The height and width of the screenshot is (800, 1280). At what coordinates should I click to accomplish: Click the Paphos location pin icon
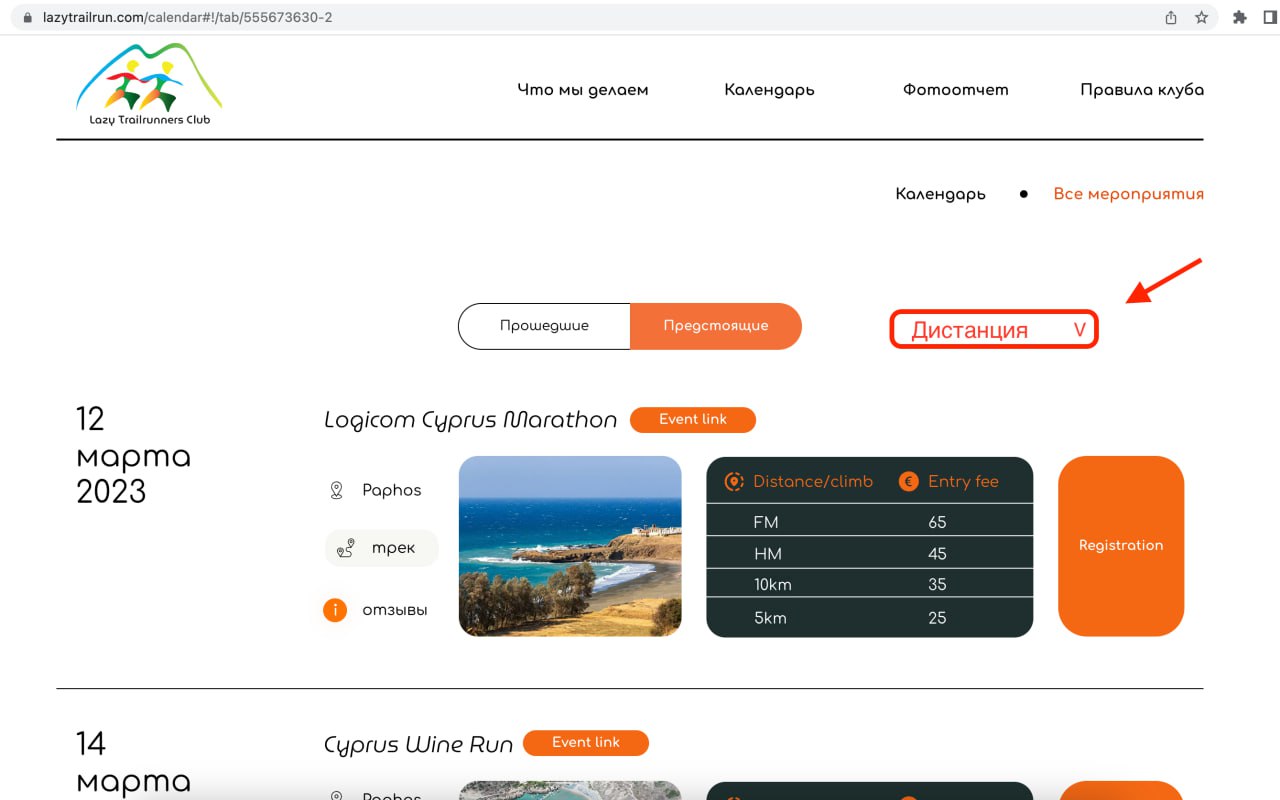pyautogui.click(x=337, y=490)
